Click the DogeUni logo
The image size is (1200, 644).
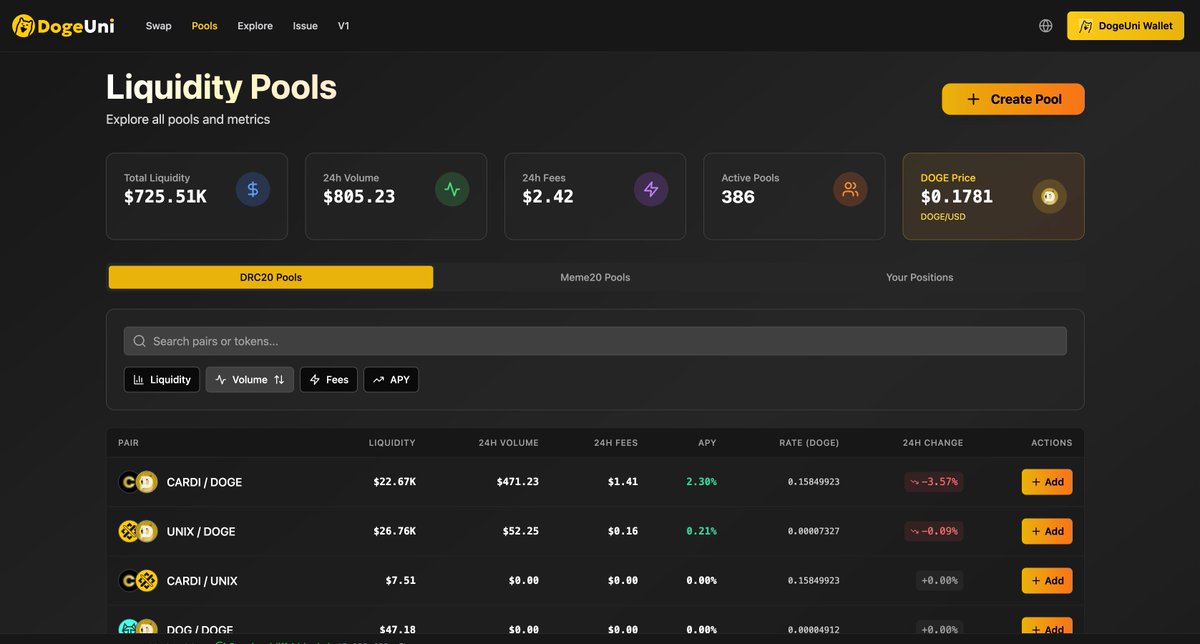[63, 26]
